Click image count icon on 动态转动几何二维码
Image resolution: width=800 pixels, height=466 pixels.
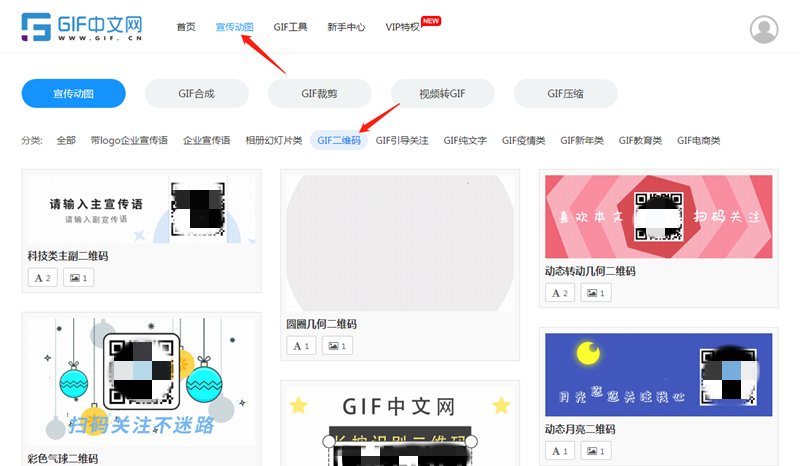tap(596, 292)
